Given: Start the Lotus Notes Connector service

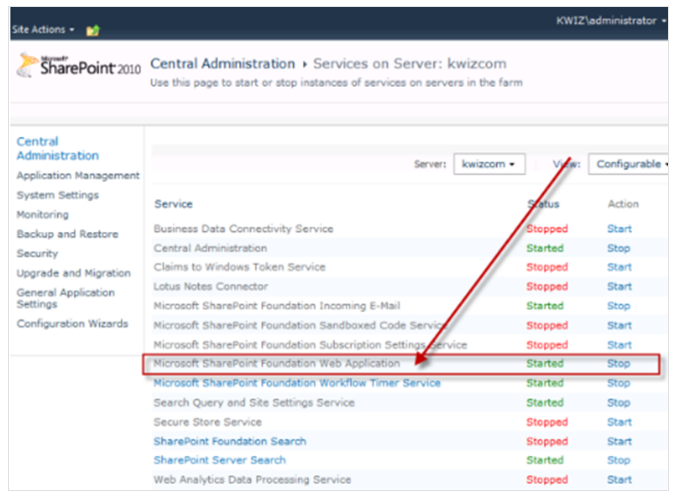Looking at the screenshot, I should (x=619, y=286).
